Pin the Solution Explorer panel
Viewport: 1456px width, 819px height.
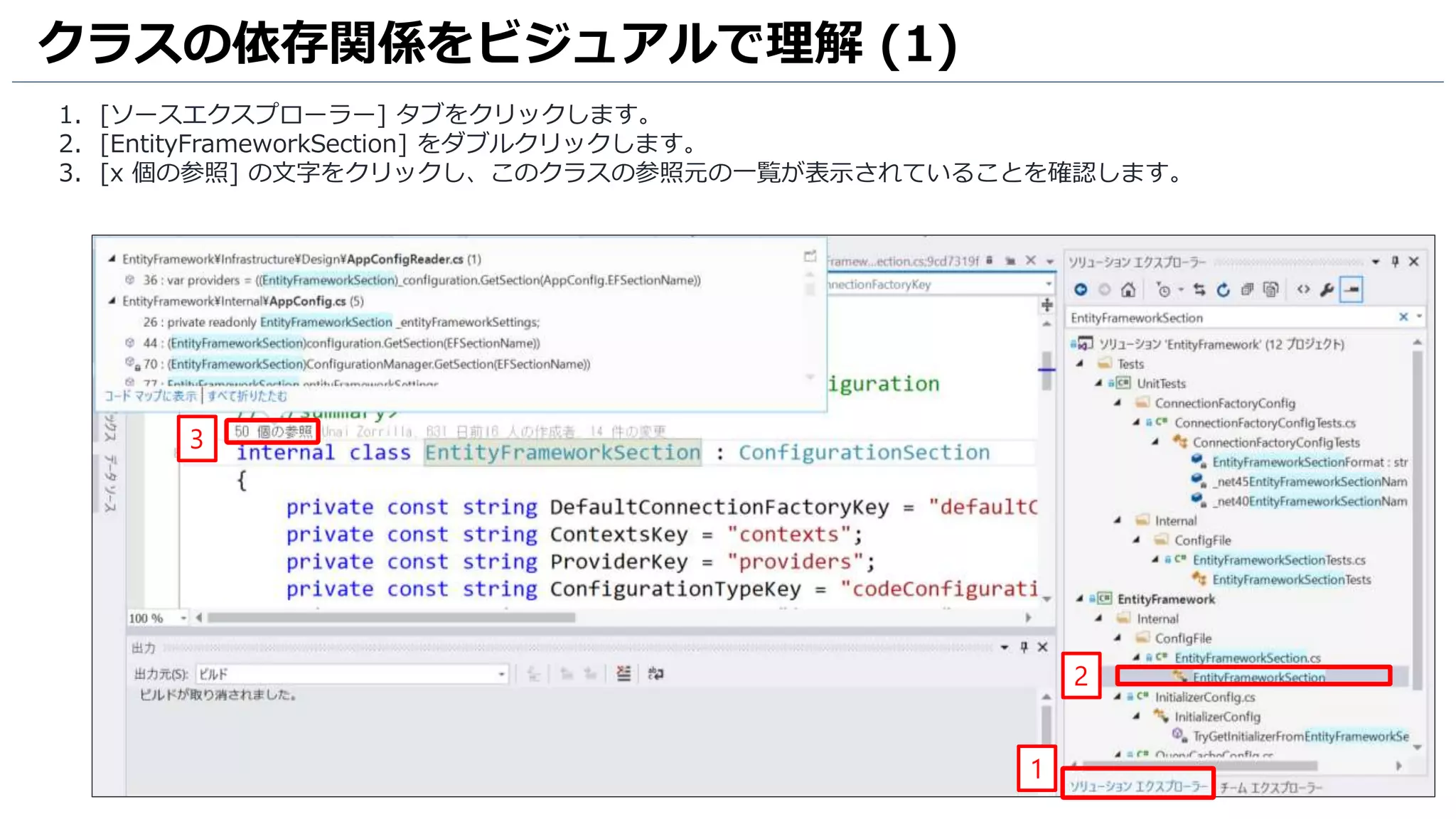(x=1395, y=262)
